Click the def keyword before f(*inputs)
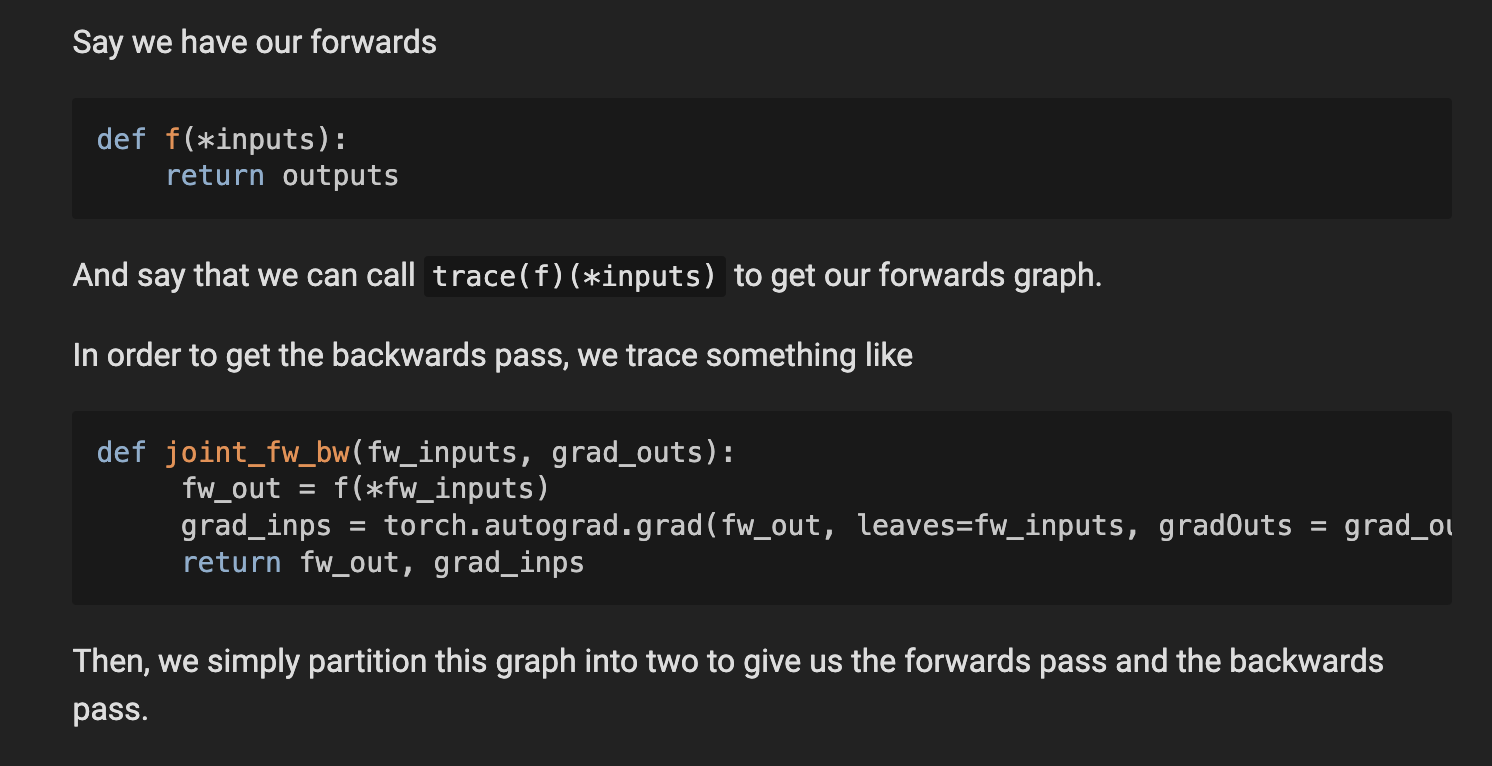This screenshot has height=766, width=1492. [121, 139]
